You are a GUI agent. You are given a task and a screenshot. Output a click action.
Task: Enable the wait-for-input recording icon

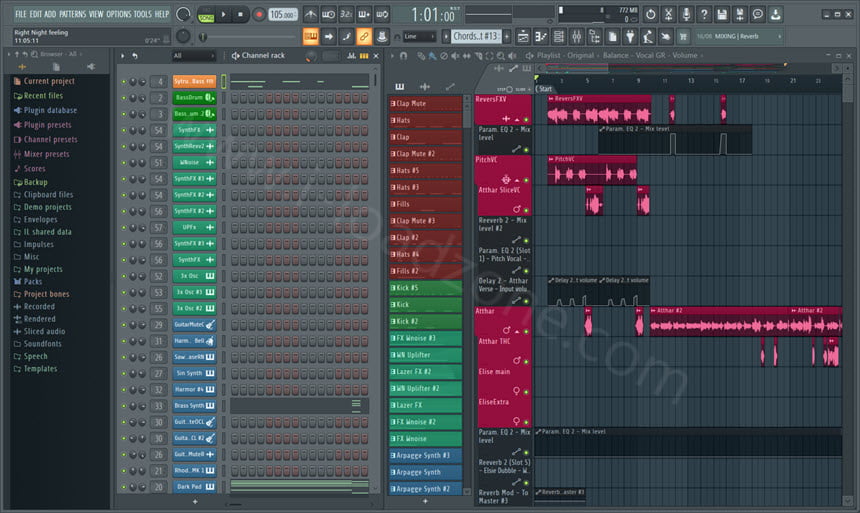pyautogui.click(x=328, y=15)
